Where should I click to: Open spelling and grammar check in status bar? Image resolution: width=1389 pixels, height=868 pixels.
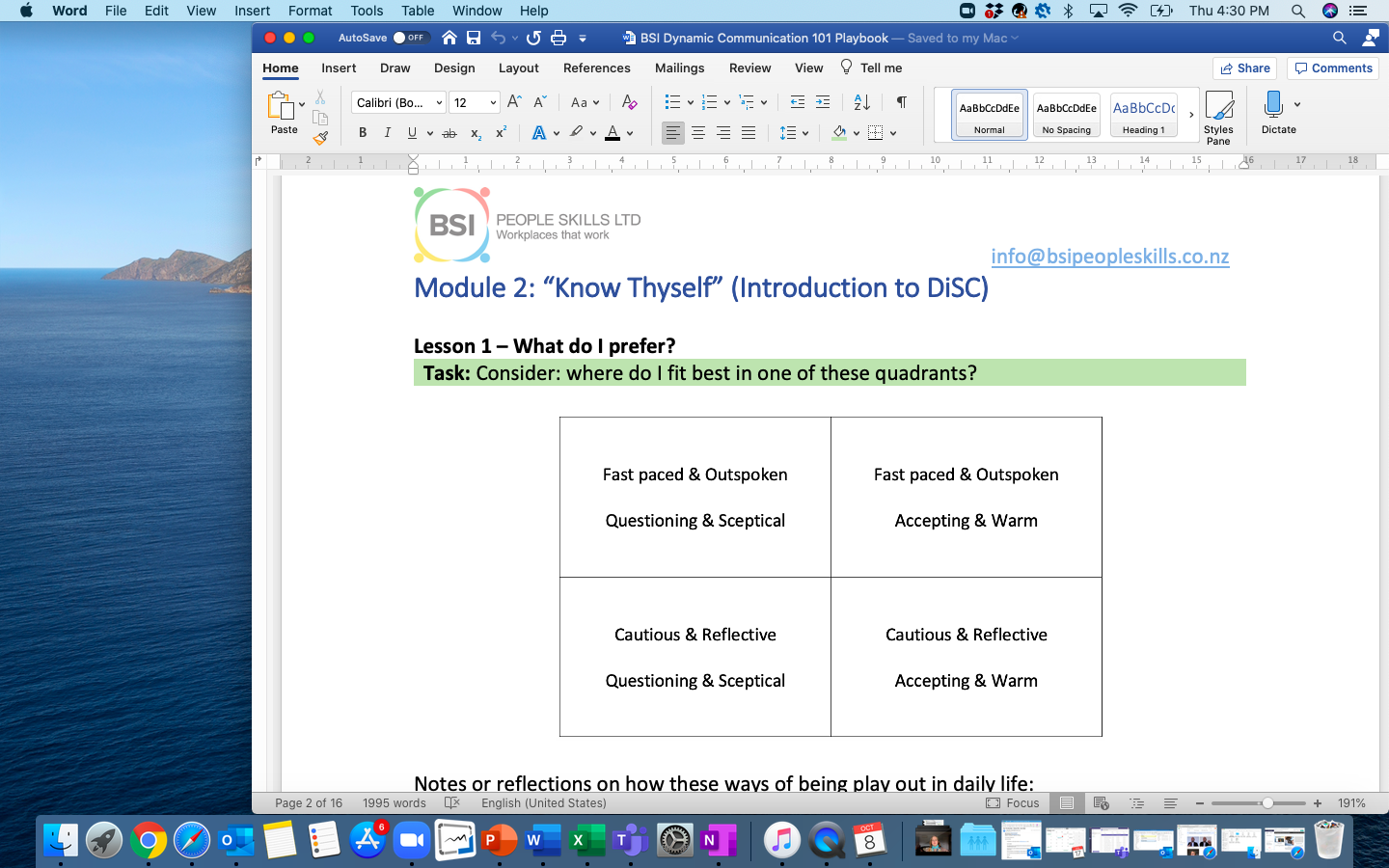(452, 802)
